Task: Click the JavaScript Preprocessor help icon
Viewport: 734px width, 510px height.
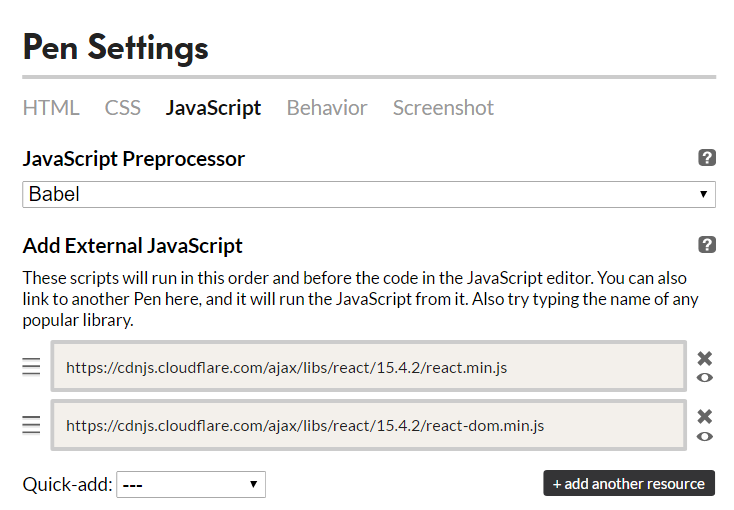Action: click(706, 158)
